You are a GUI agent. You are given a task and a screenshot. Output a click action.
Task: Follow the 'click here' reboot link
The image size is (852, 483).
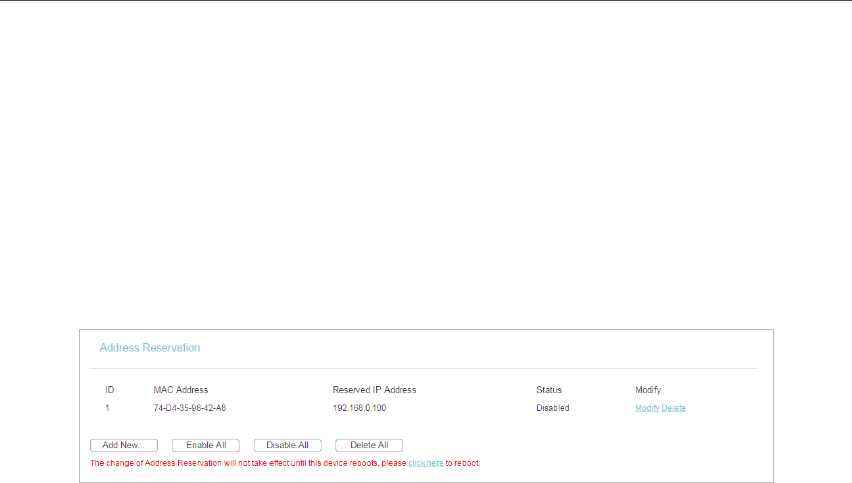[x=425, y=463]
